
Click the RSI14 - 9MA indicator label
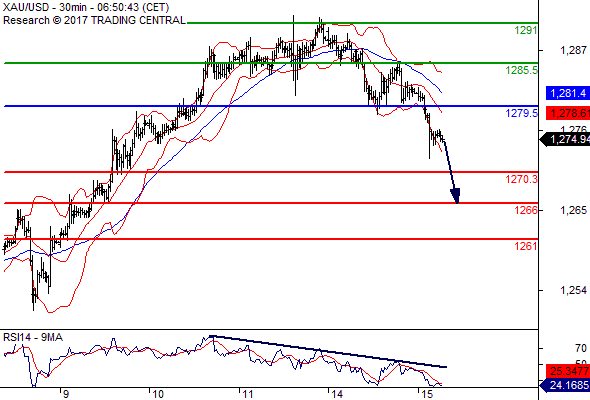(x=33, y=337)
